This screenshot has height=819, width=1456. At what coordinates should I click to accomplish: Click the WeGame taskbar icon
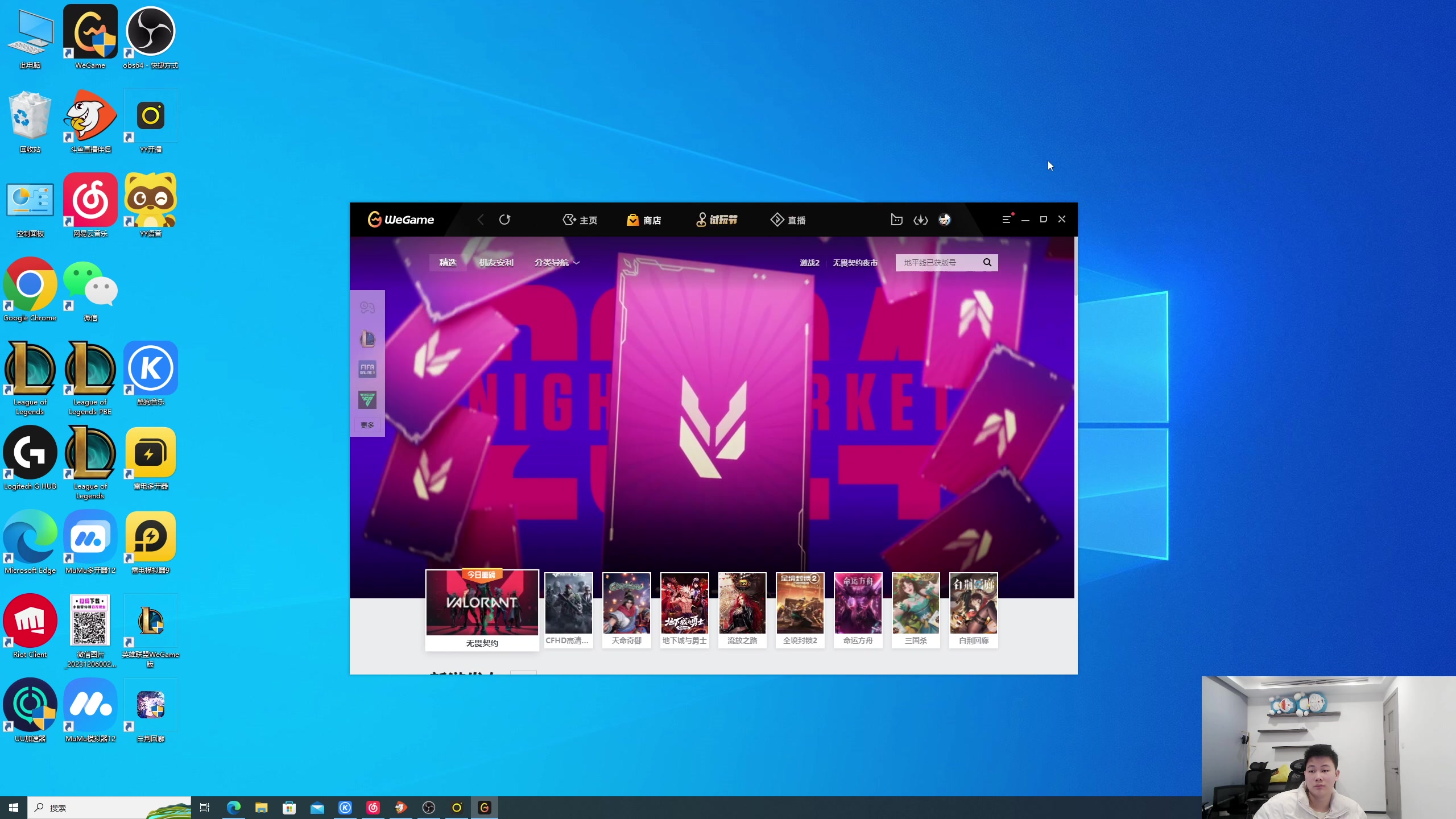coord(485,808)
